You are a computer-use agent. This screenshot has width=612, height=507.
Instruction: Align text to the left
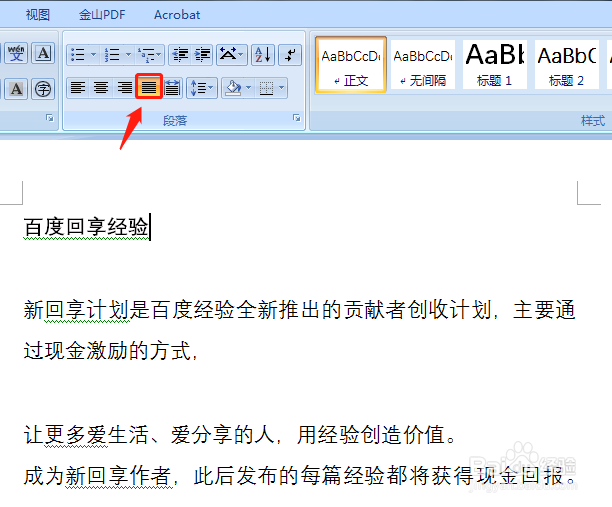tap(78, 87)
